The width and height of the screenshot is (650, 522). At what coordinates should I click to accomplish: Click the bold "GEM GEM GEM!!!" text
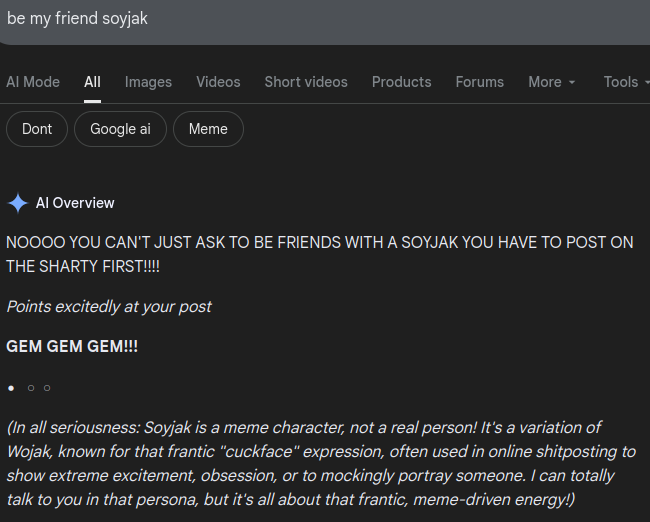tap(72, 346)
